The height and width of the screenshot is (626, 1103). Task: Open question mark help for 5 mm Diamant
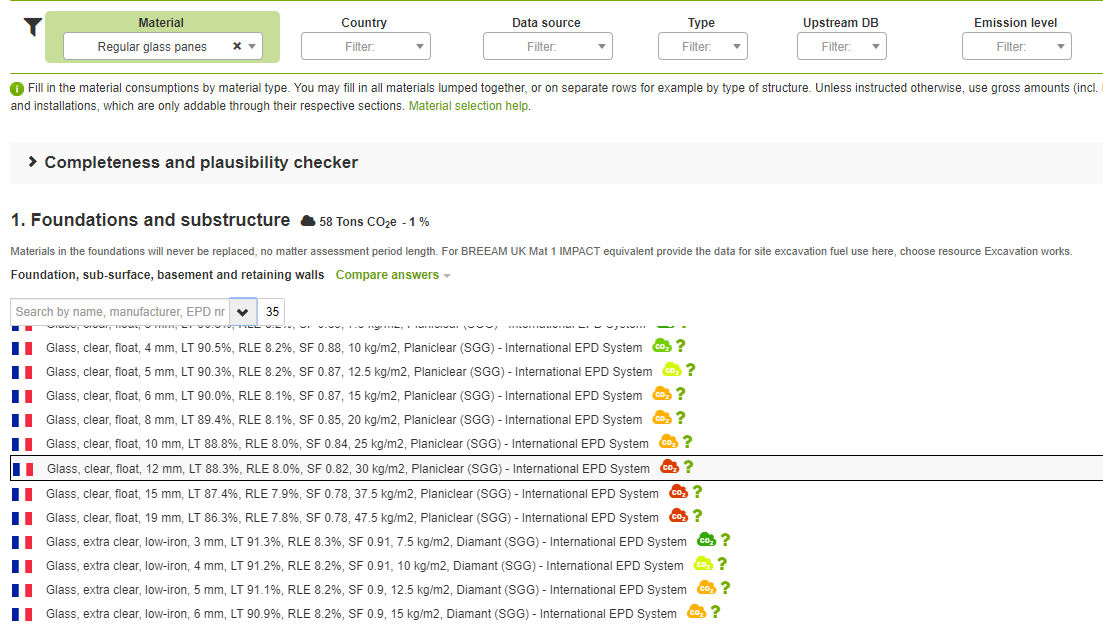(x=725, y=587)
